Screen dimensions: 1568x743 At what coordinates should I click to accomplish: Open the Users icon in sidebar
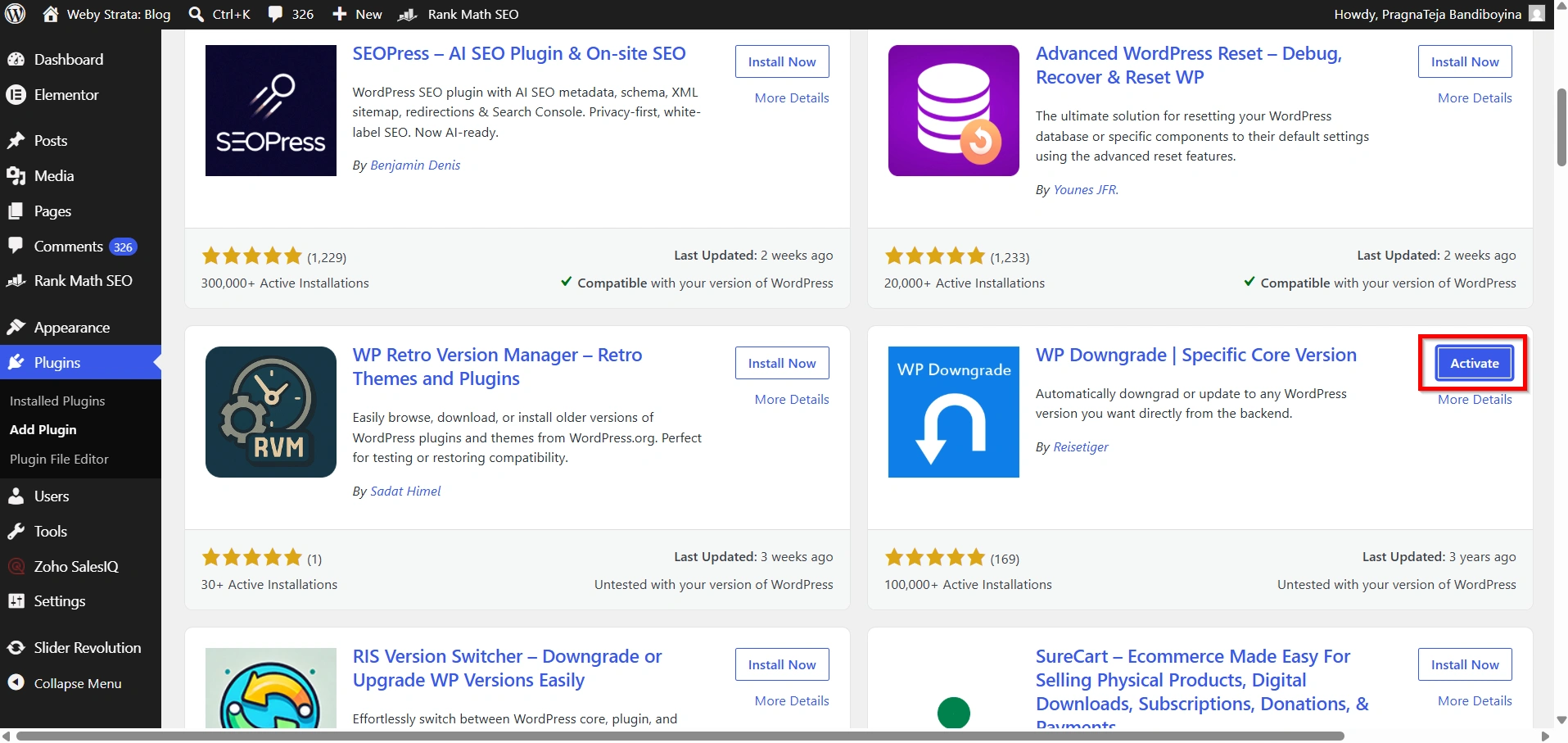pos(16,496)
